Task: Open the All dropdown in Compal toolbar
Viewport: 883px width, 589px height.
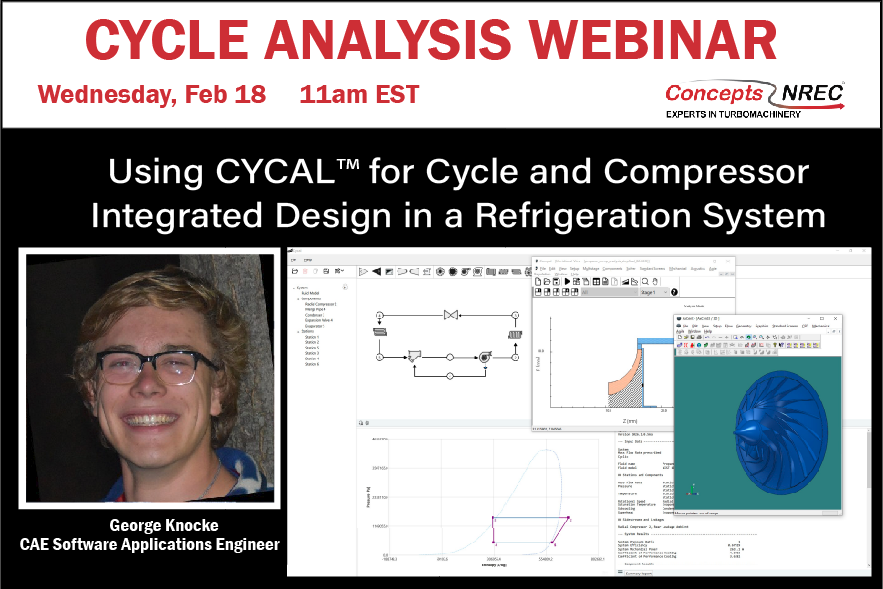Action: 609,292
